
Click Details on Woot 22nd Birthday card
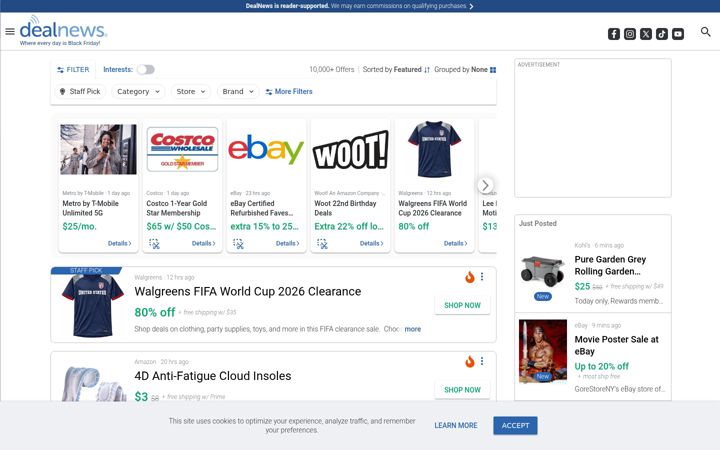point(371,243)
